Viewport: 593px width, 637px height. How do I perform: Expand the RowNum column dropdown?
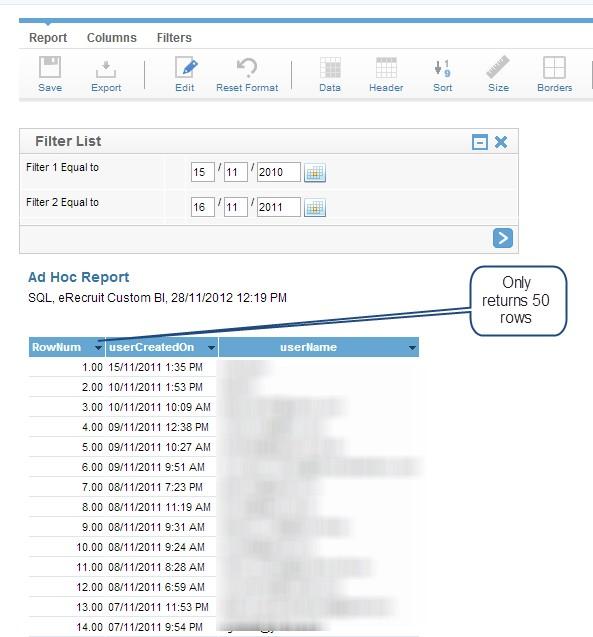[x=98, y=348]
